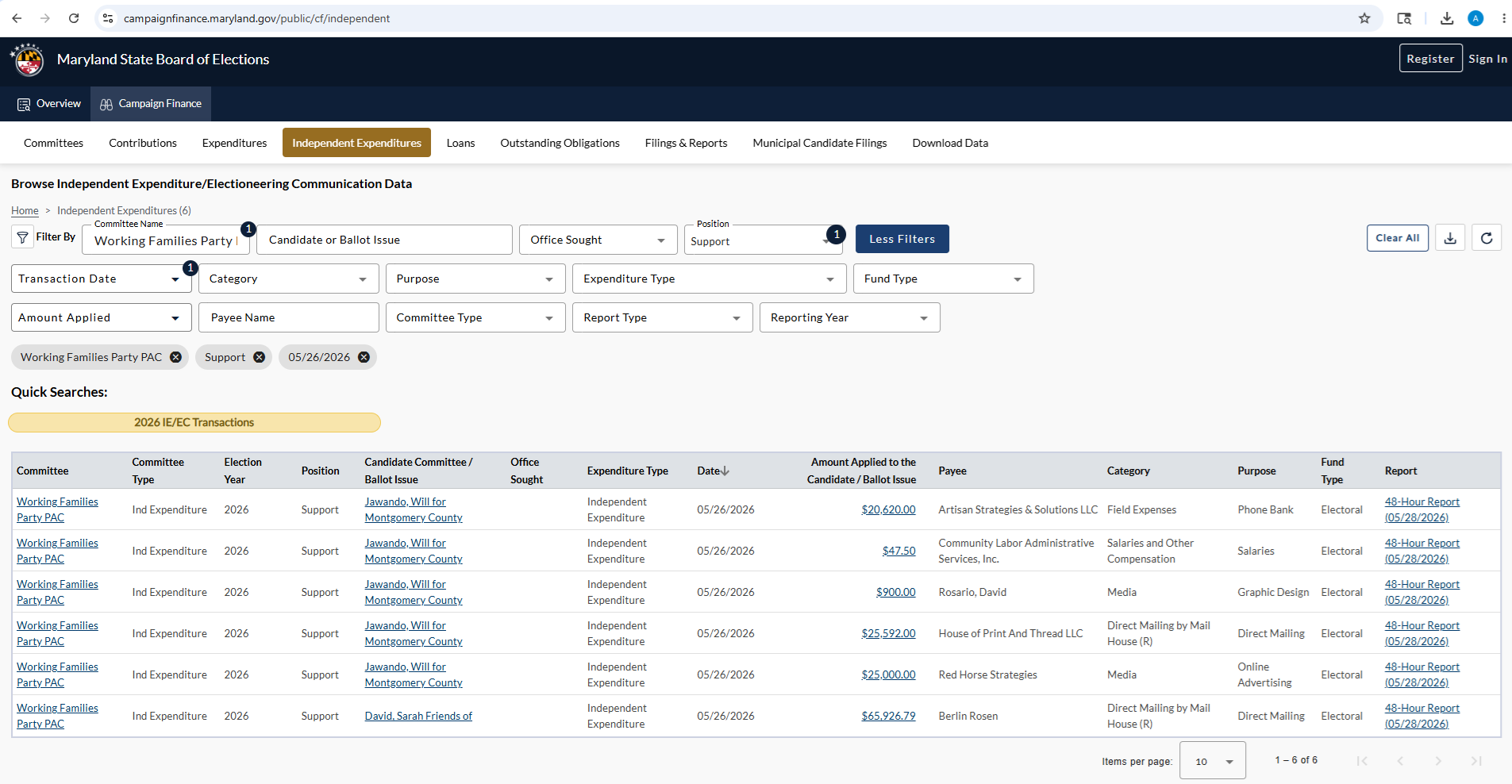Click the Maryland state seal logo

pyautogui.click(x=27, y=60)
